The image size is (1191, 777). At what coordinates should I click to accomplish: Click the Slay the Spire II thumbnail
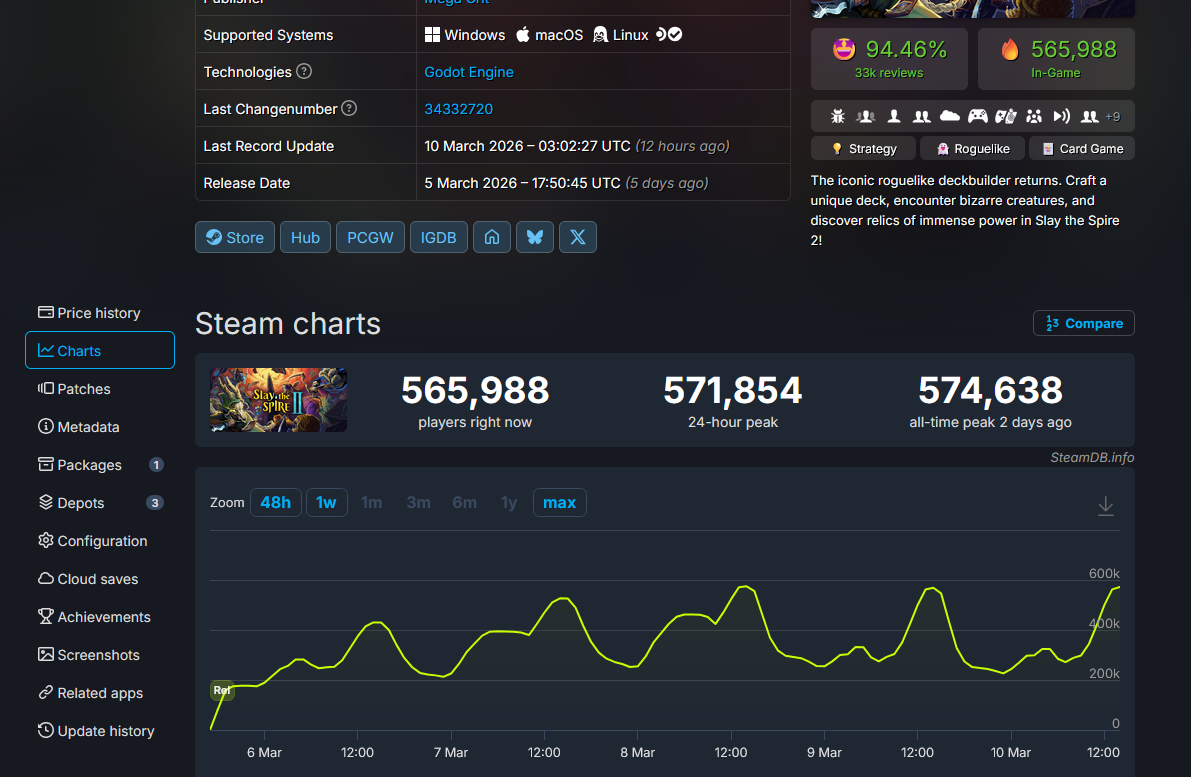tap(279, 400)
